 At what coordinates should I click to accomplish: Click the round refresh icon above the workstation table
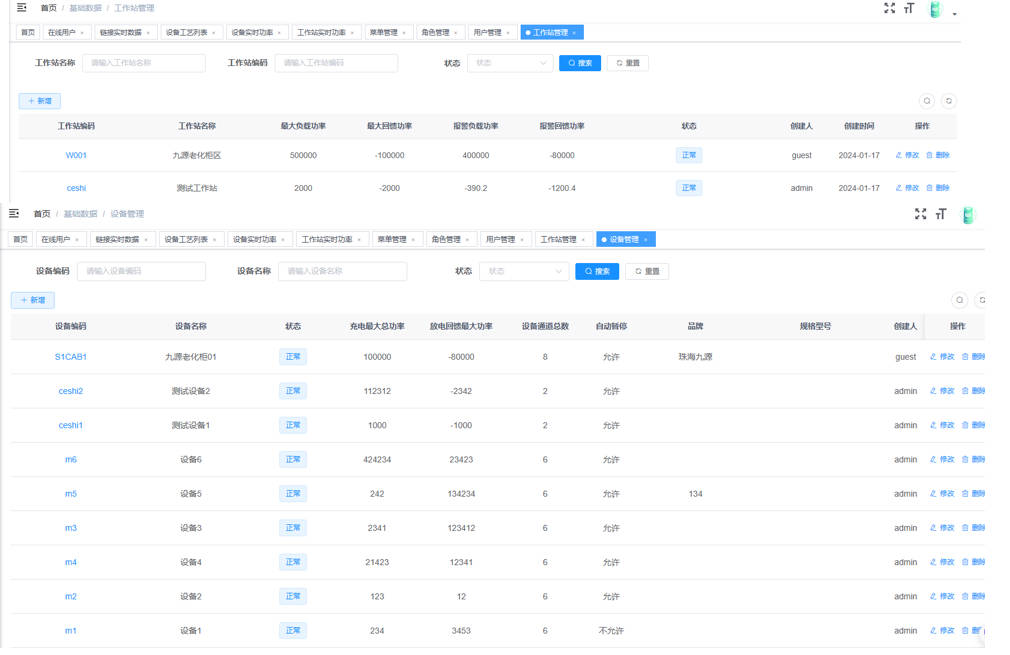[x=949, y=101]
